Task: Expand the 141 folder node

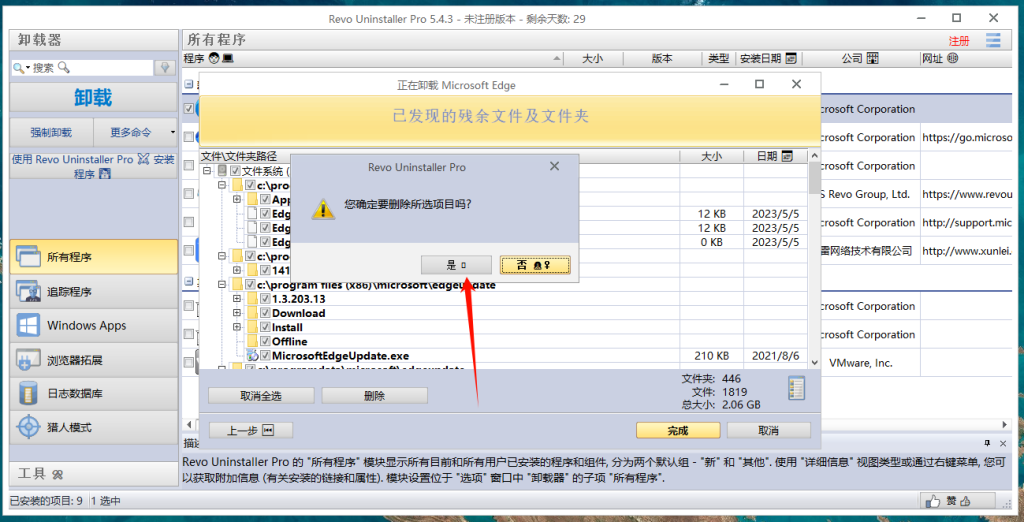Action: [237, 270]
